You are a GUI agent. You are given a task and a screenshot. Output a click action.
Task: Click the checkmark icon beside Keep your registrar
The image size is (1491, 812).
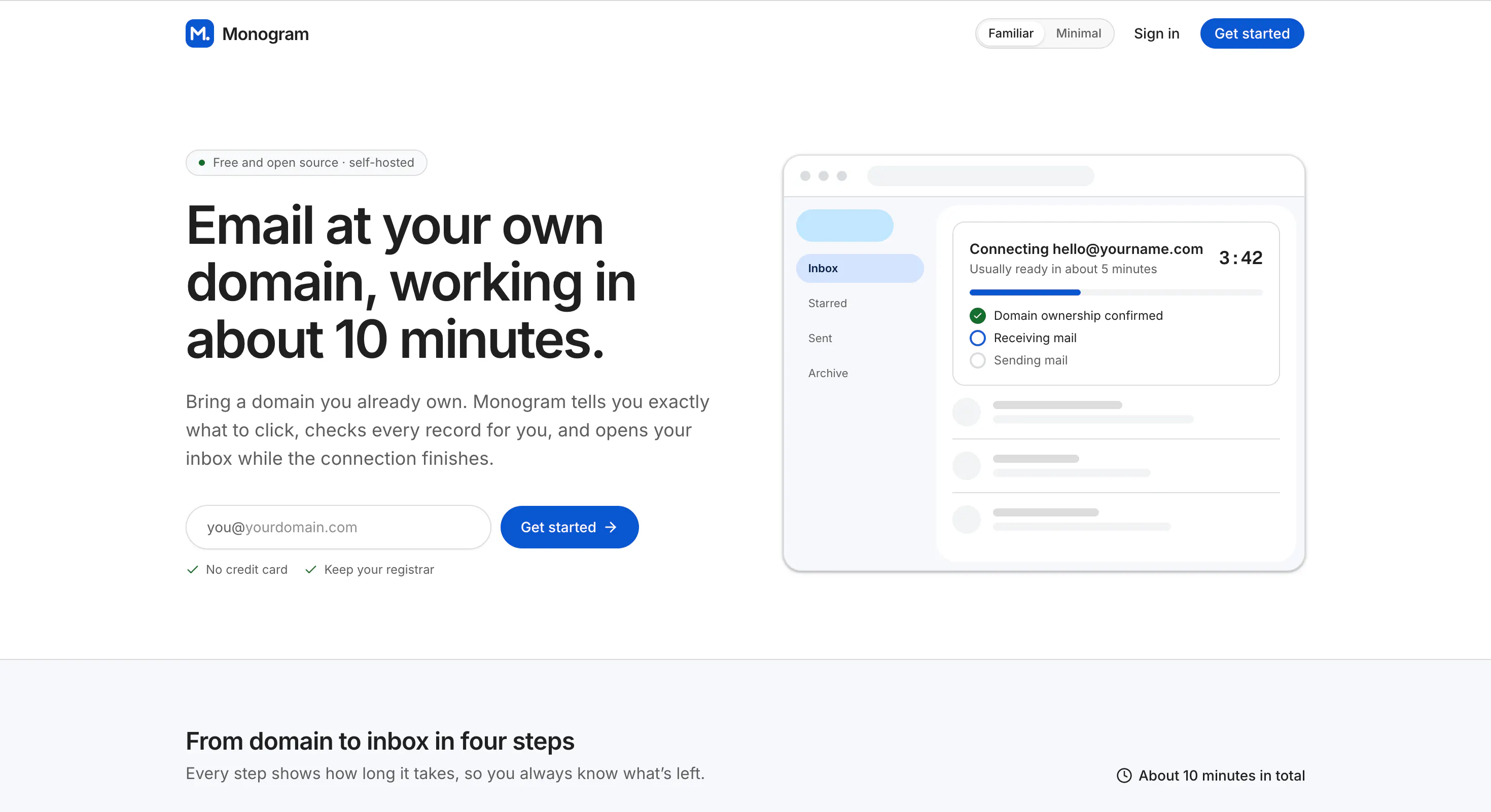pyautogui.click(x=311, y=570)
